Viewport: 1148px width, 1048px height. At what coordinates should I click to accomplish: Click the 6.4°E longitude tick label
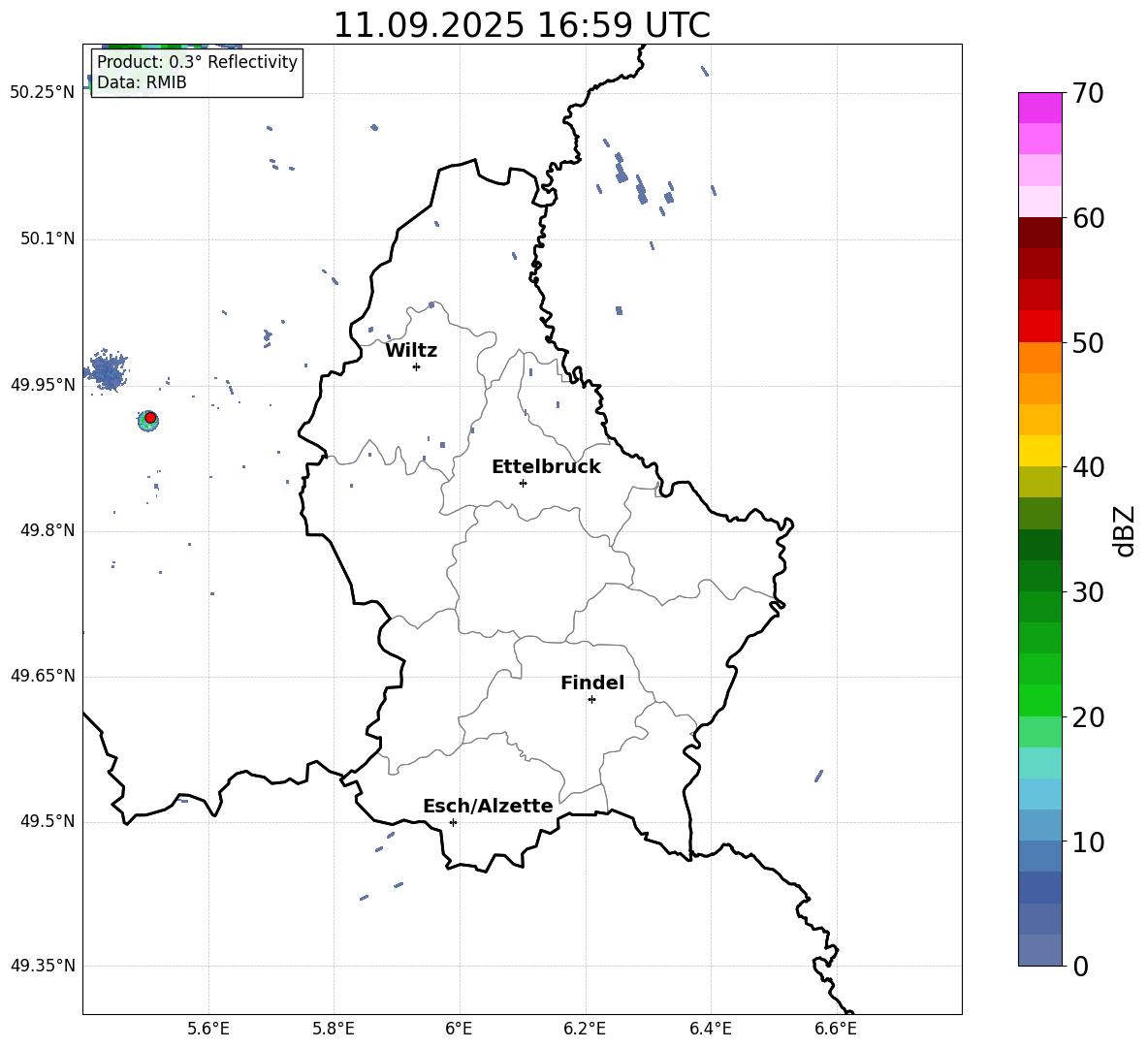point(710,1029)
